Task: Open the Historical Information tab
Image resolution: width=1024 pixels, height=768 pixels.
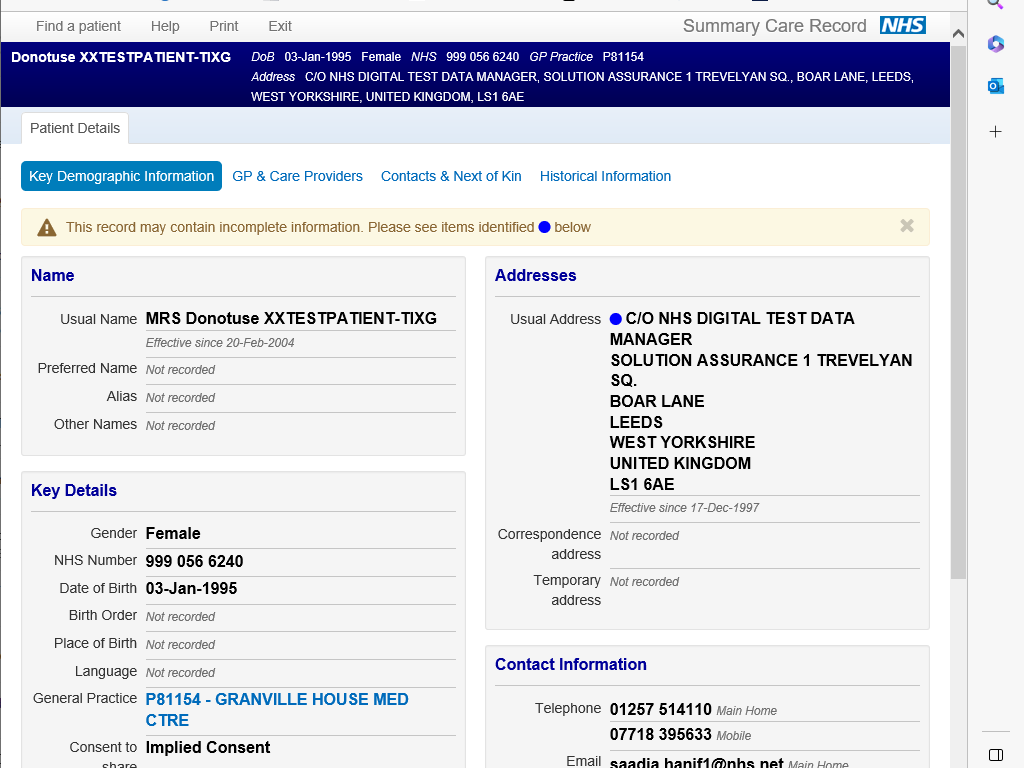Action: point(605,176)
